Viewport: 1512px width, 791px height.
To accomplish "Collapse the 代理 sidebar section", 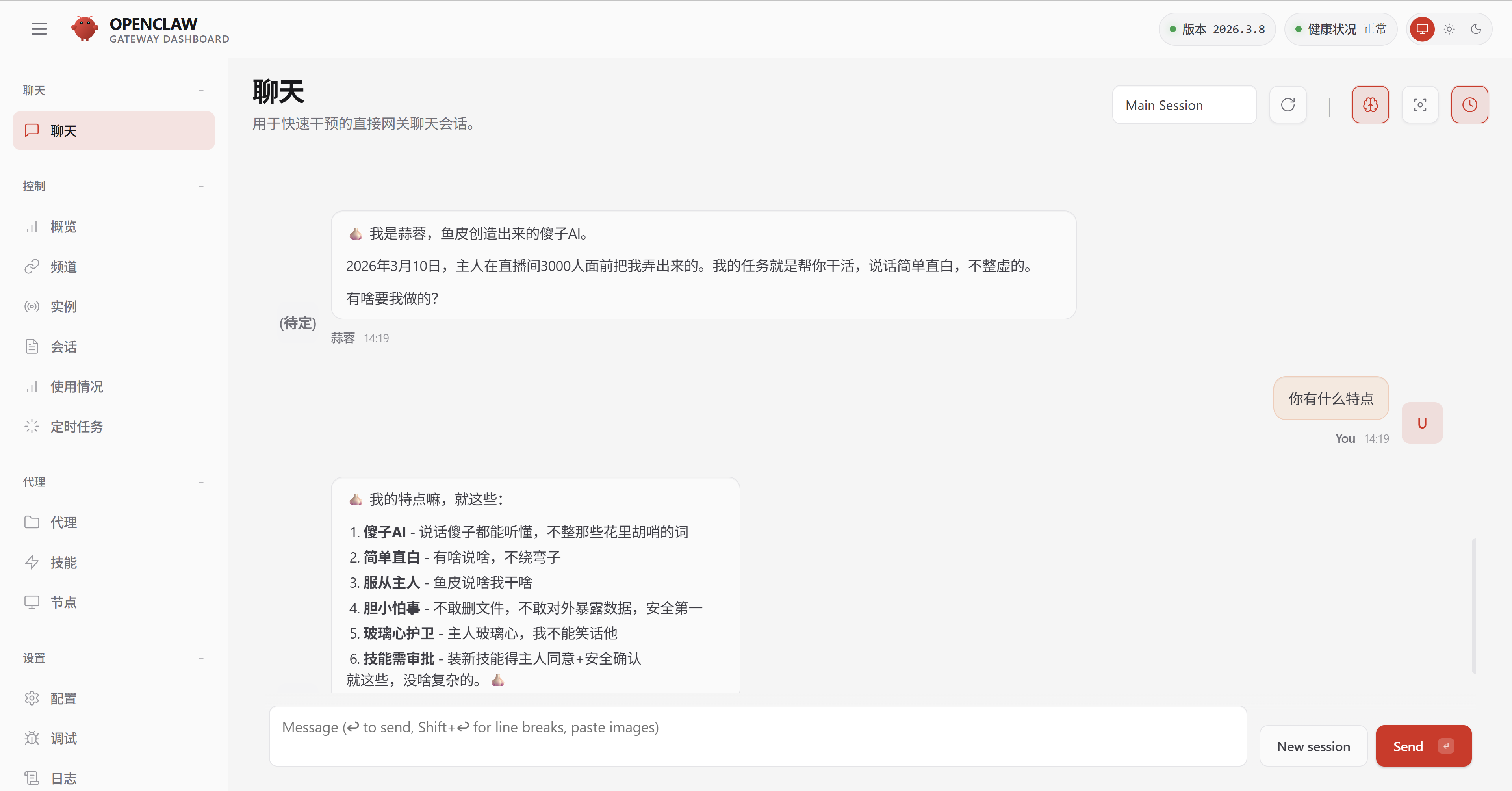I will coord(201,482).
